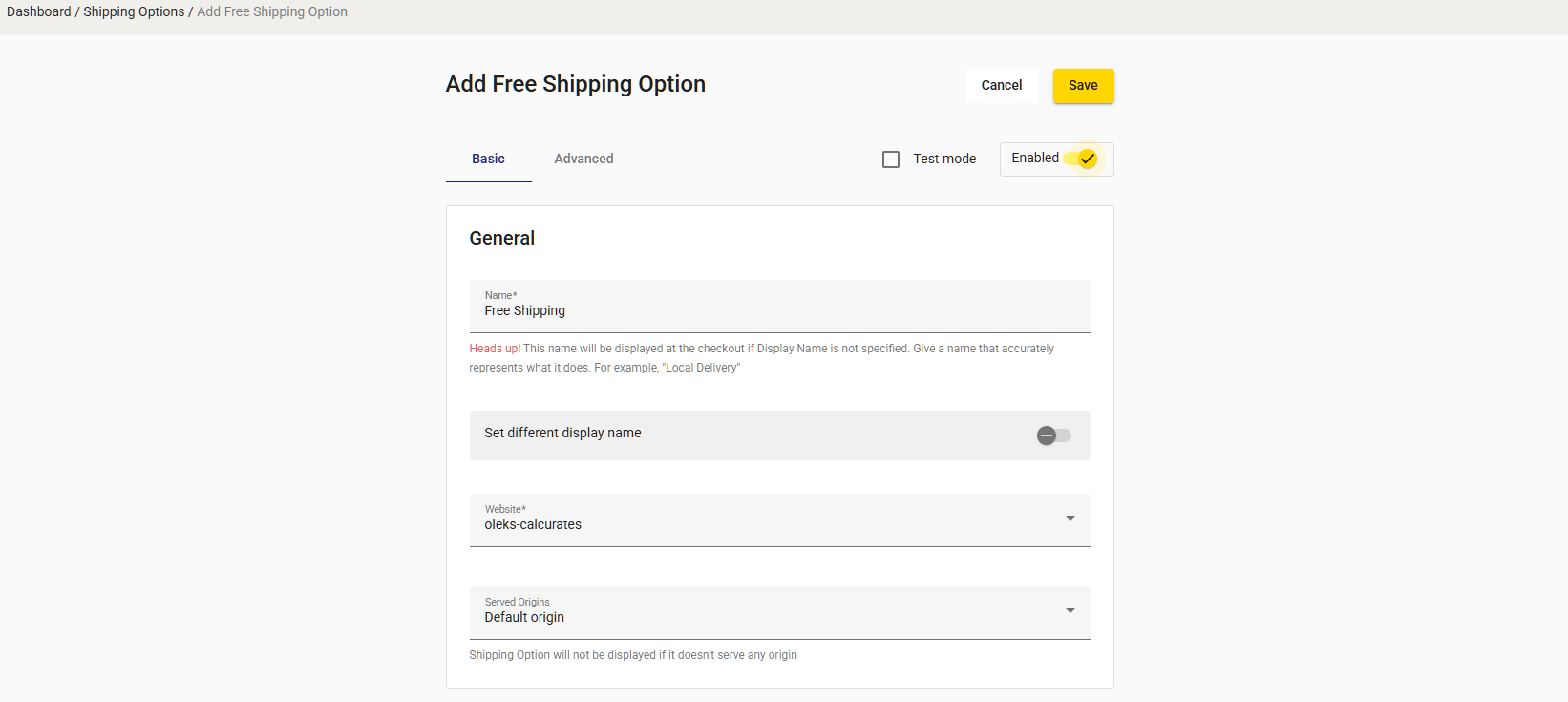Click the yellow checkmark icon on Enabled
The height and width of the screenshot is (702, 1568).
[1088, 159]
